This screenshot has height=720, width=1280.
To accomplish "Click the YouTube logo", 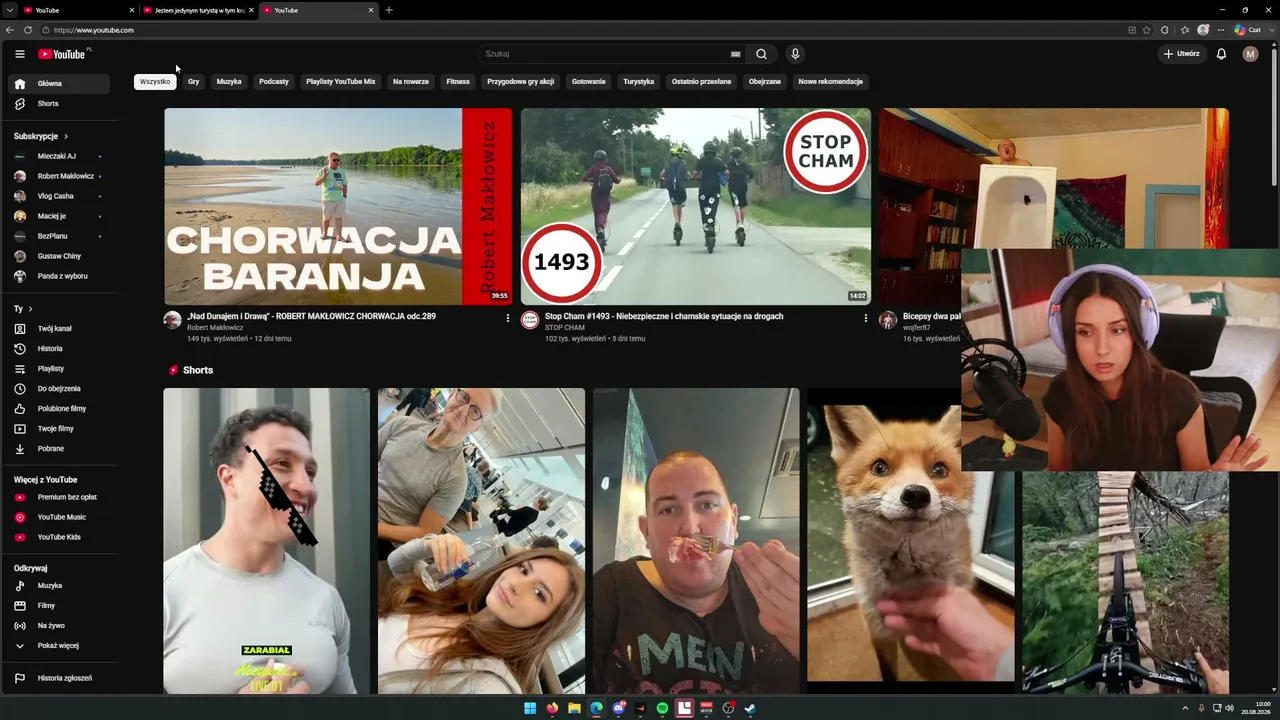I will [x=62, y=54].
